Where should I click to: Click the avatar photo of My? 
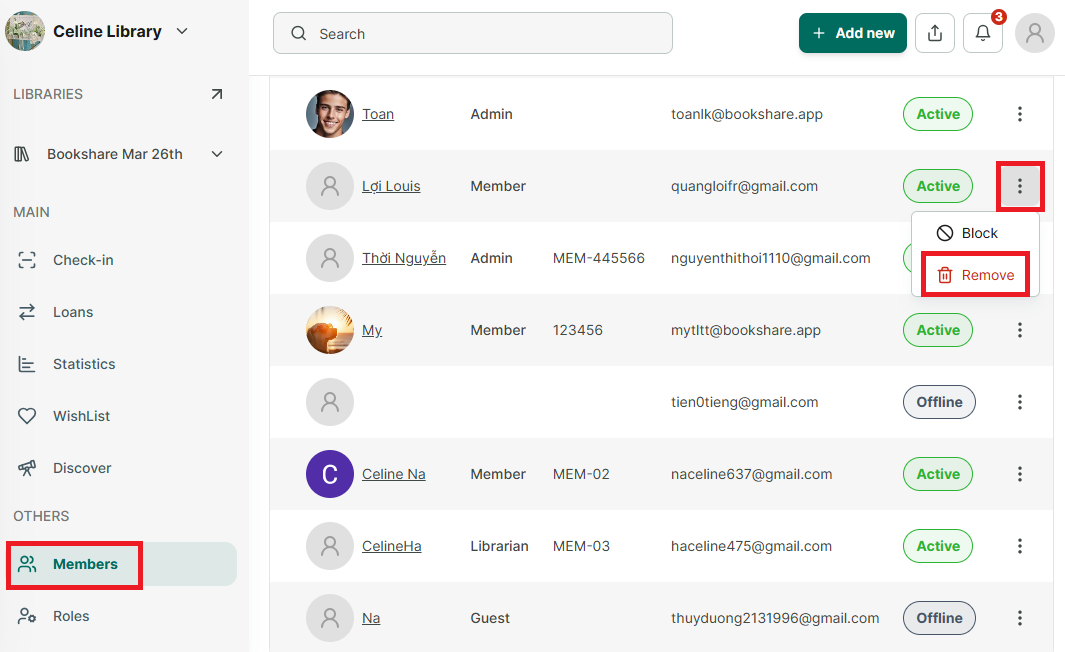click(330, 330)
